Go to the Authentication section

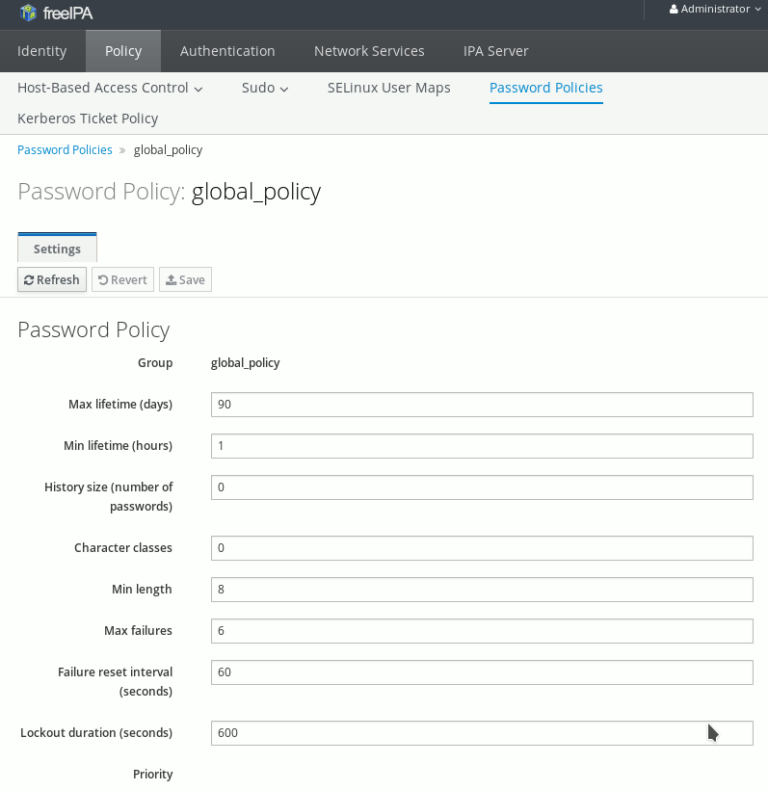coord(227,51)
